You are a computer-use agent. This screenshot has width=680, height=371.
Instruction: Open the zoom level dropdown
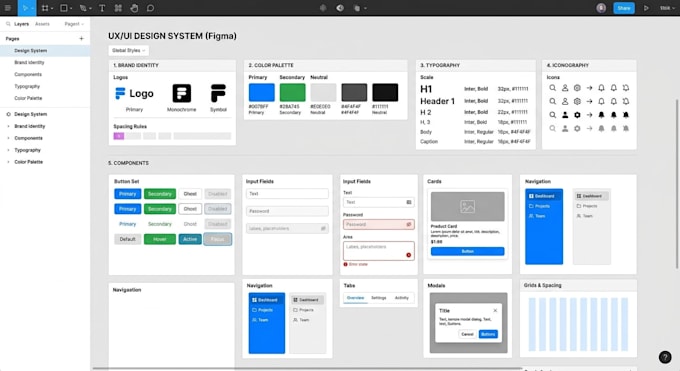point(667,8)
